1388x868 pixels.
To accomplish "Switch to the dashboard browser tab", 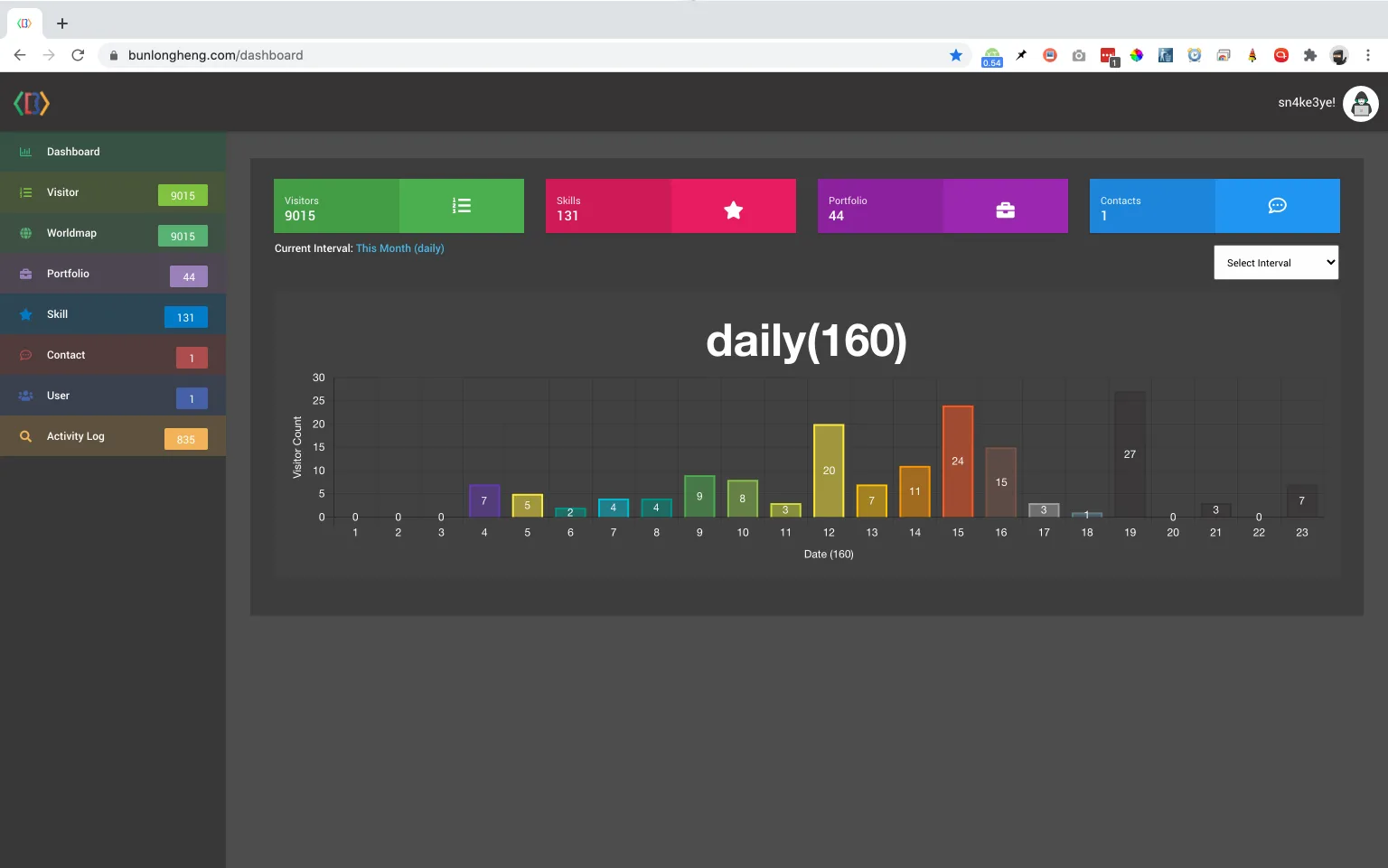I will pos(23,23).
